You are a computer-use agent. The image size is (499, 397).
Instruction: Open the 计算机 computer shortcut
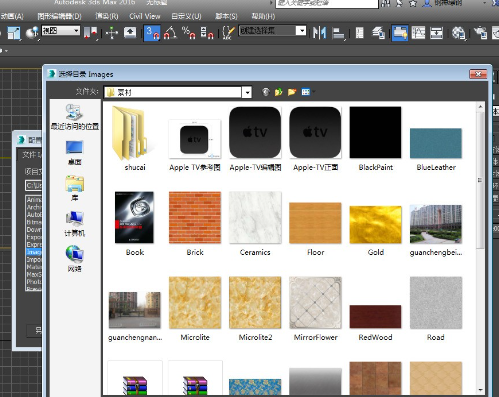[x=75, y=224]
